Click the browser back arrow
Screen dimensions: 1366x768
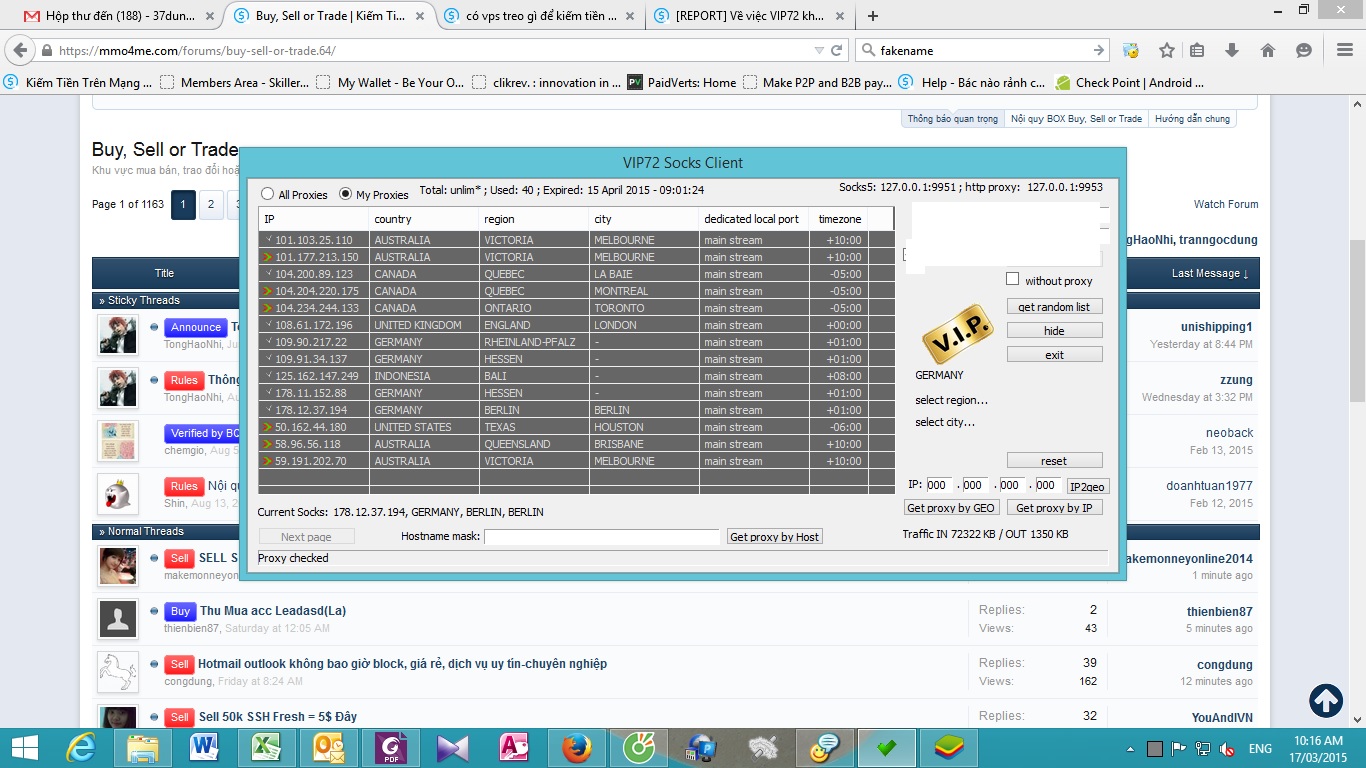(x=22, y=50)
